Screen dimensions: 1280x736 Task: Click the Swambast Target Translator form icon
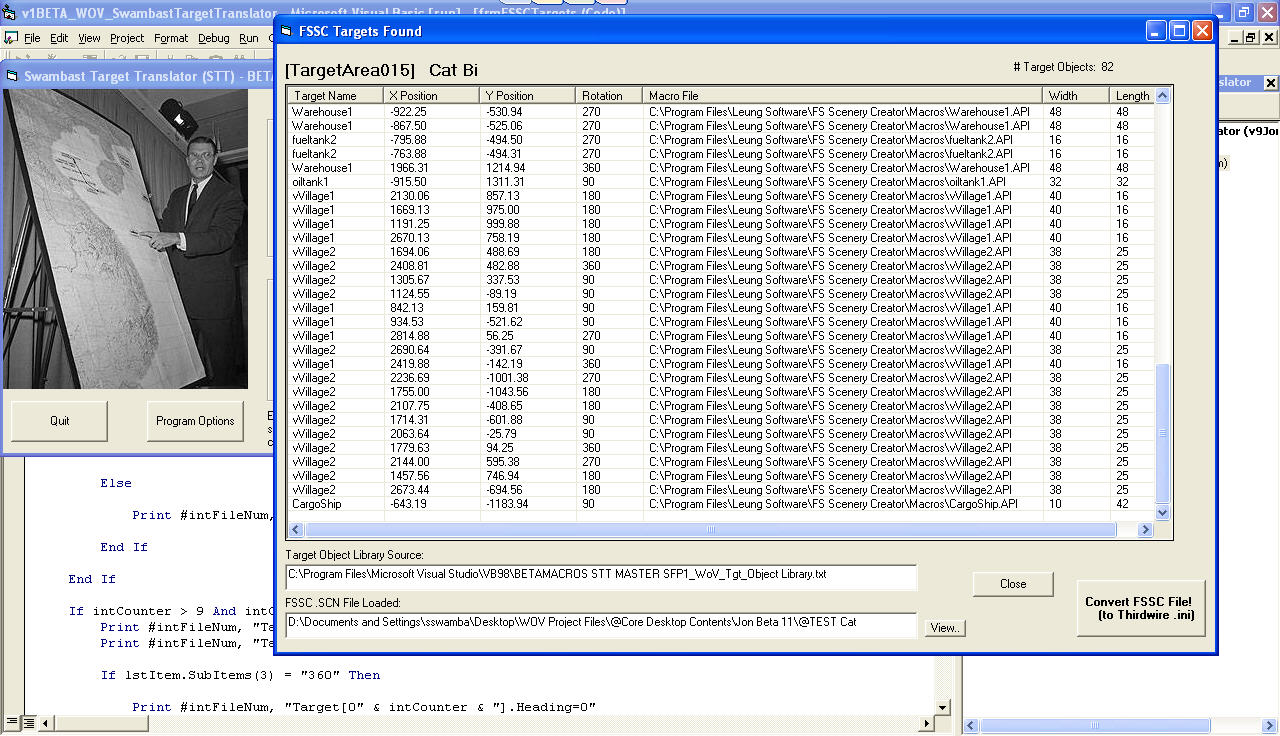coord(11,76)
